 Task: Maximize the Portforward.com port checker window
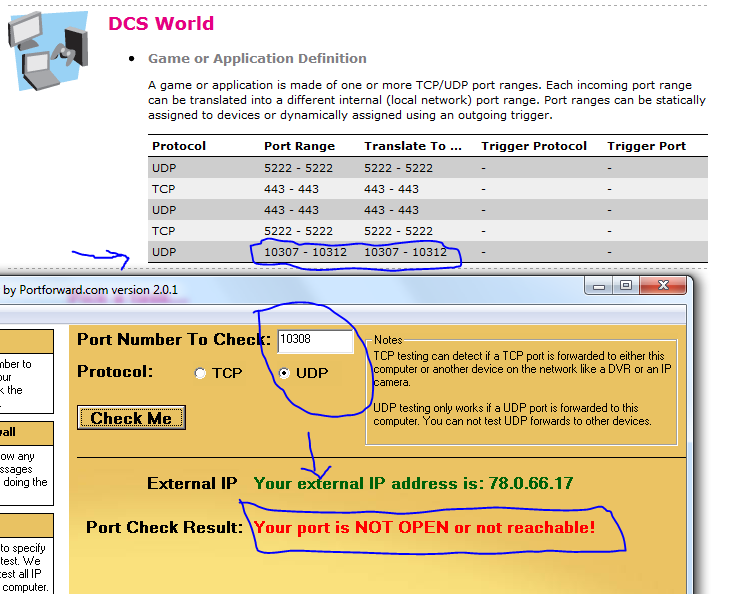(626, 286)
